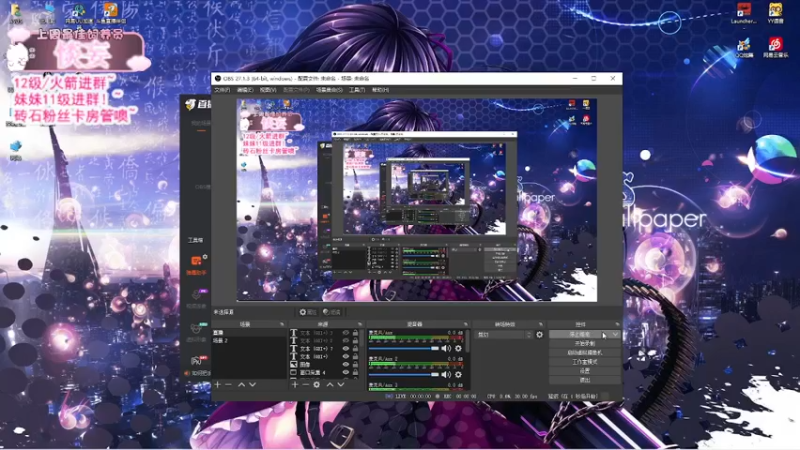This screenshot has height=450, width=800.
Task: Move scene up with arrow in Scenes panel
Action: tap(241, 384)
